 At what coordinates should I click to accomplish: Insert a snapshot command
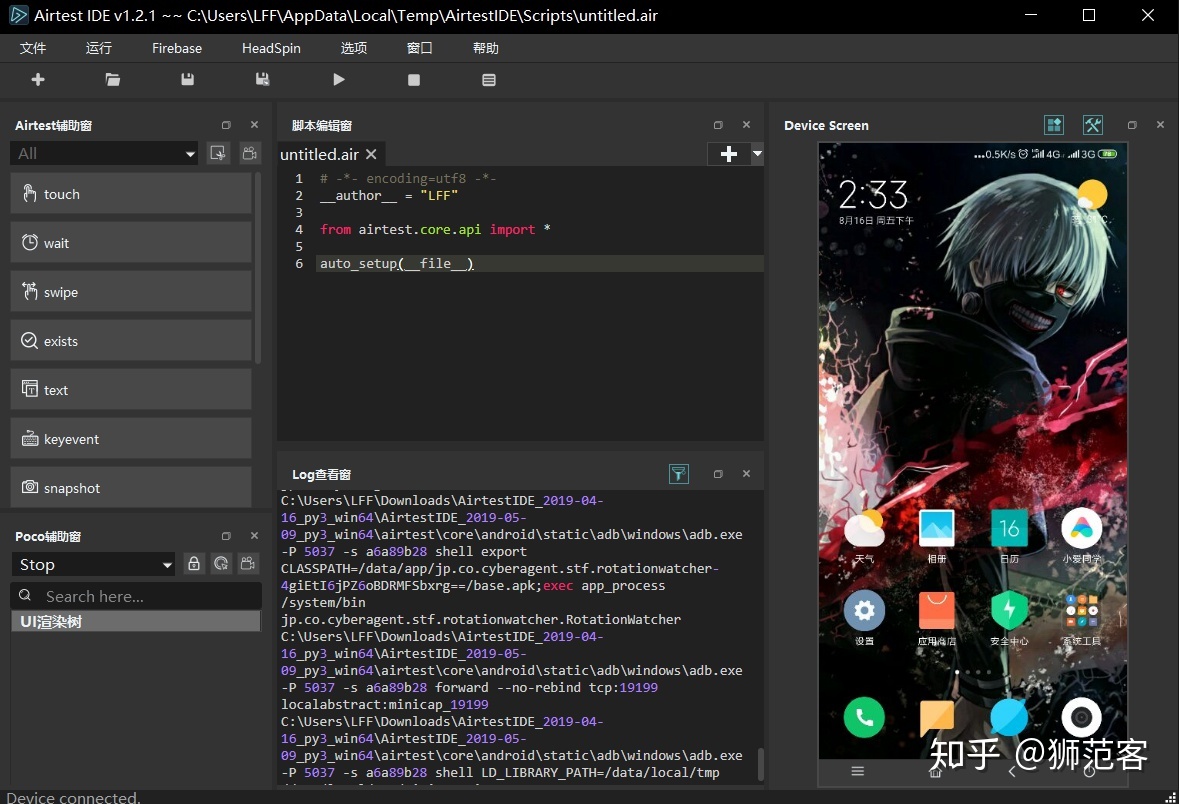131,487
